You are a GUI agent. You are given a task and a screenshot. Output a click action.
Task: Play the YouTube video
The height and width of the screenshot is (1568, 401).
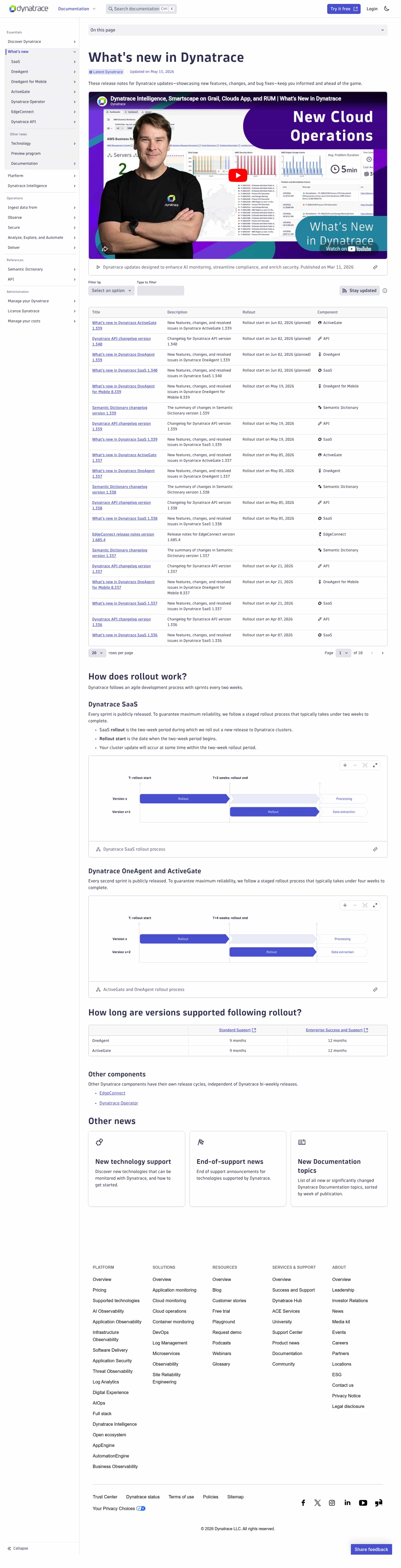point(237,175)
